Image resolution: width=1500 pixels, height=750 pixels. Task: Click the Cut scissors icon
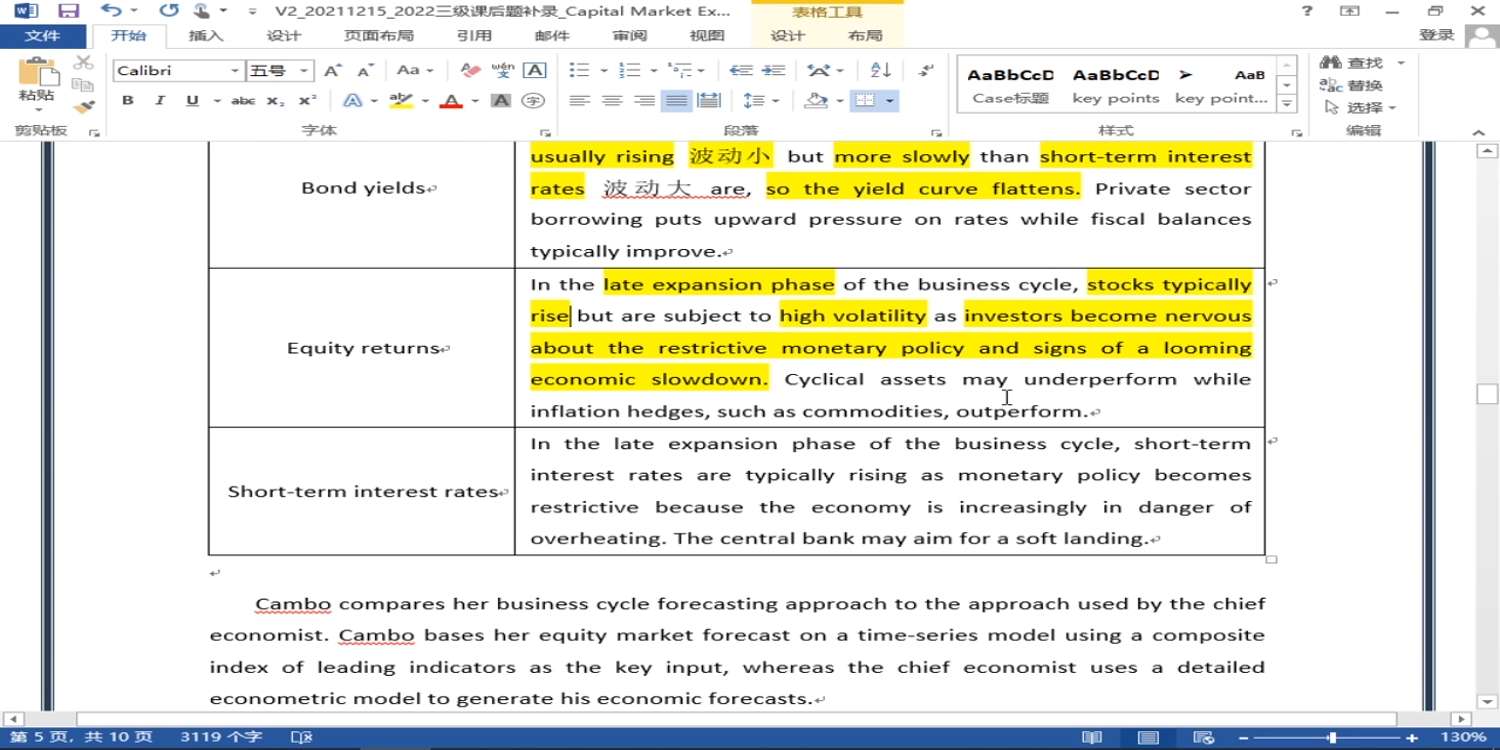point(84,63)
